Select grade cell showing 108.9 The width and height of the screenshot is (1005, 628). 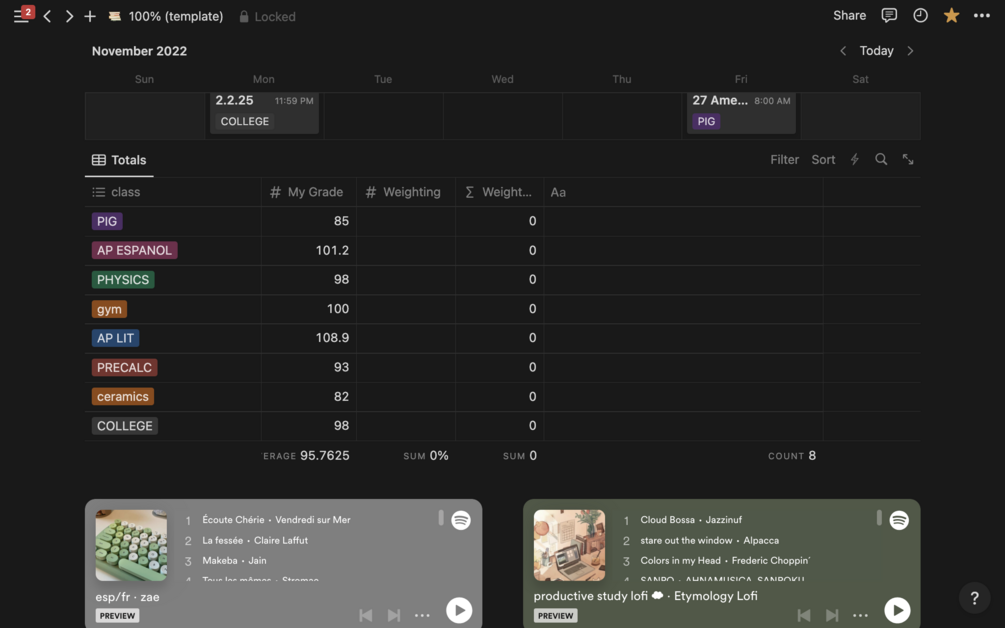(x=309, y=338)
